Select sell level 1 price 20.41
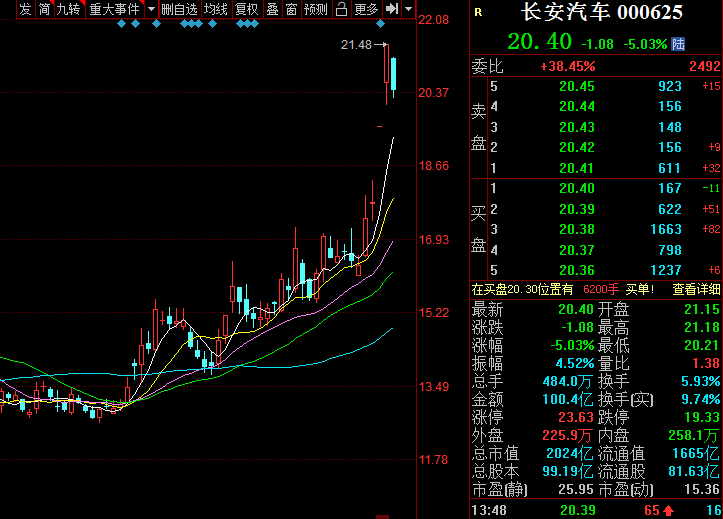This screenshot has height=519, width=723. point(577,168)
